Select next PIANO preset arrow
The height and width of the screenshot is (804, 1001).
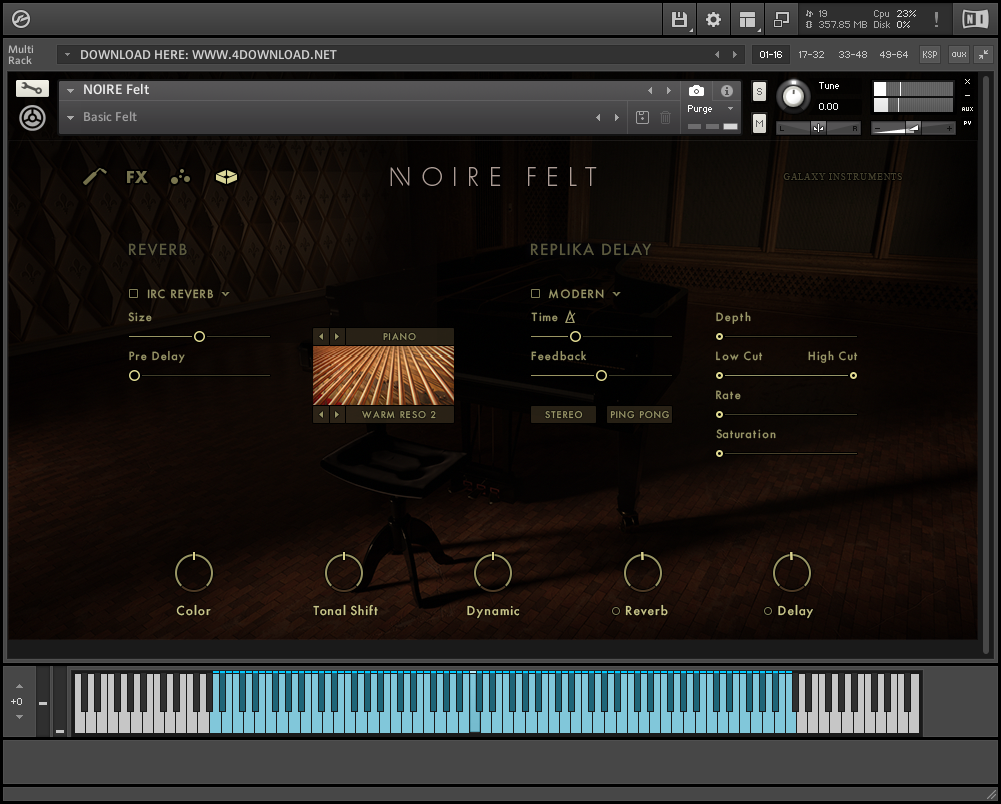(x=337, y=337)
